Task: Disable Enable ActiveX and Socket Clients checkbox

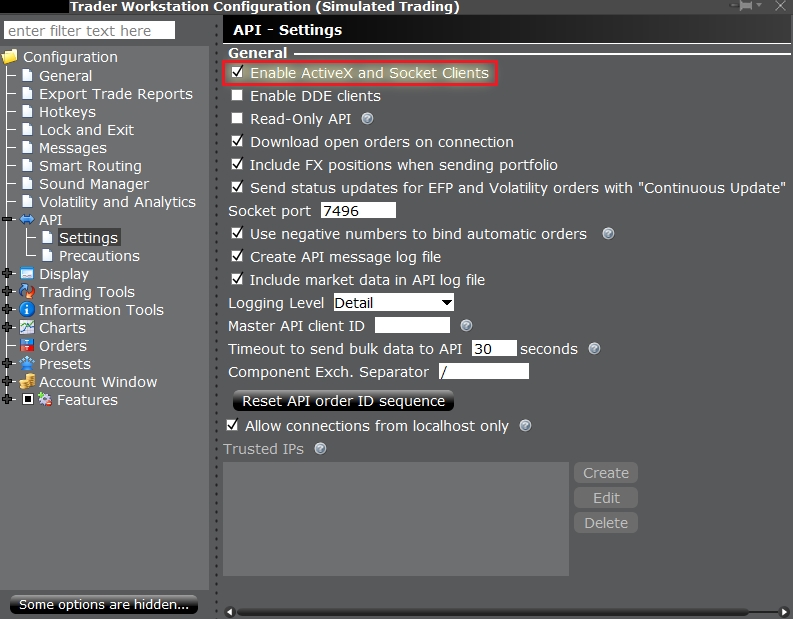Action: [x=237, y=73]
